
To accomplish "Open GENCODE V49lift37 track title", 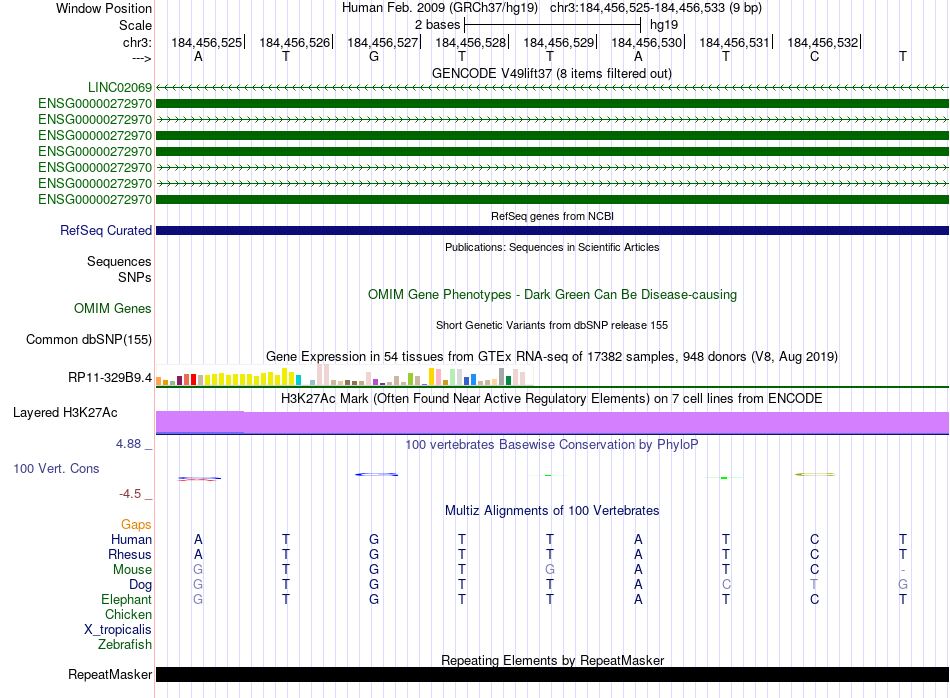I will [x=552, y=73].
